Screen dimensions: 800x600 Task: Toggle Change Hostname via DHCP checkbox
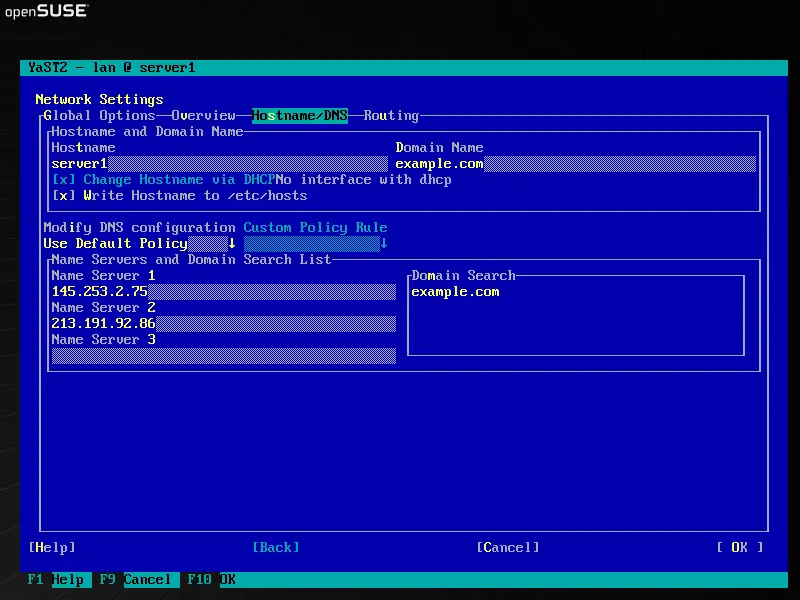pos(163,180)
